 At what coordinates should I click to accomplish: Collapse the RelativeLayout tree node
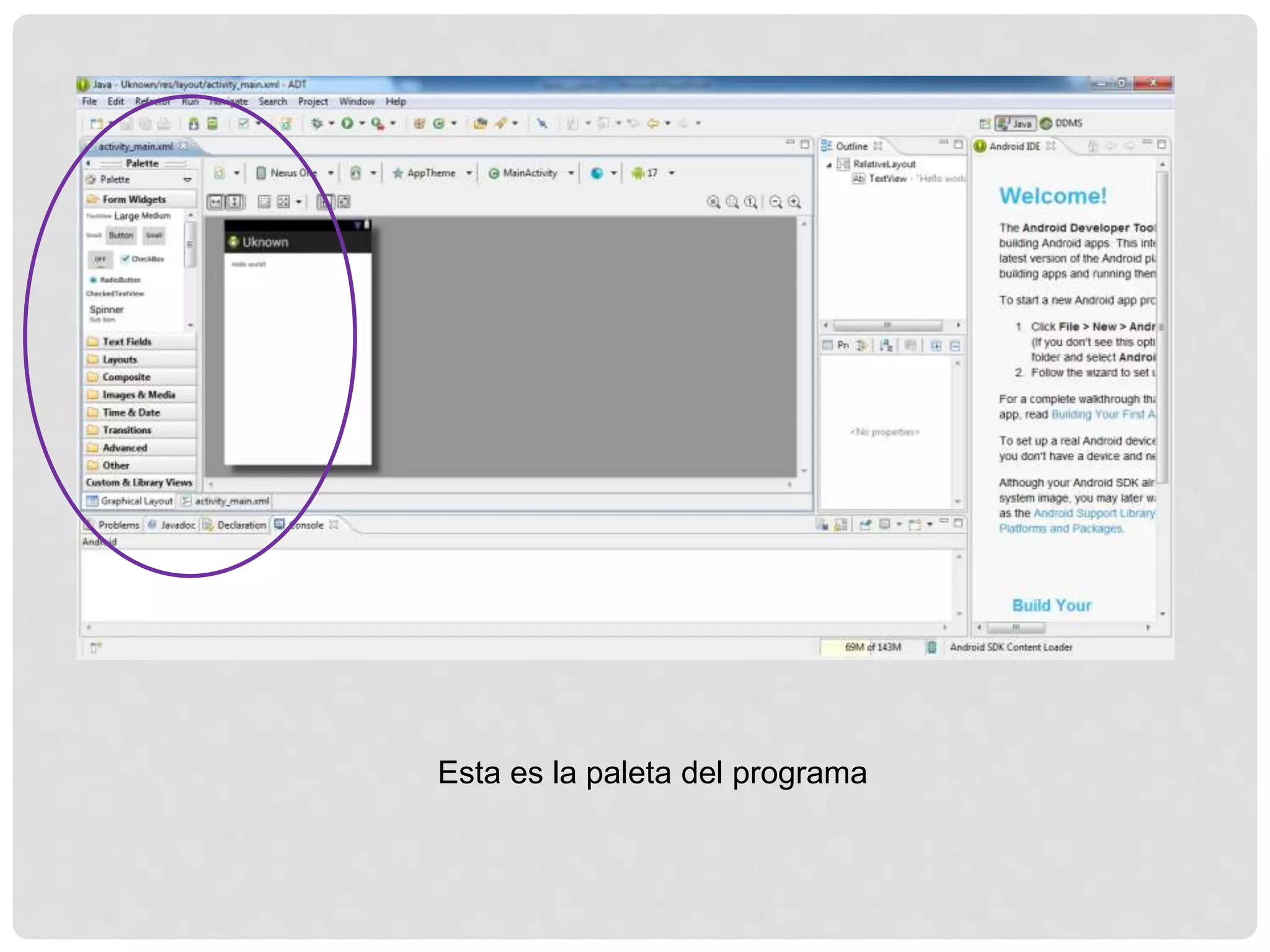829,165
